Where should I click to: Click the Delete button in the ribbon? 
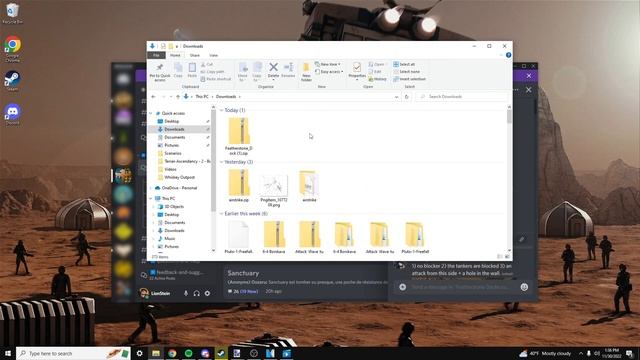coord(273,70)
